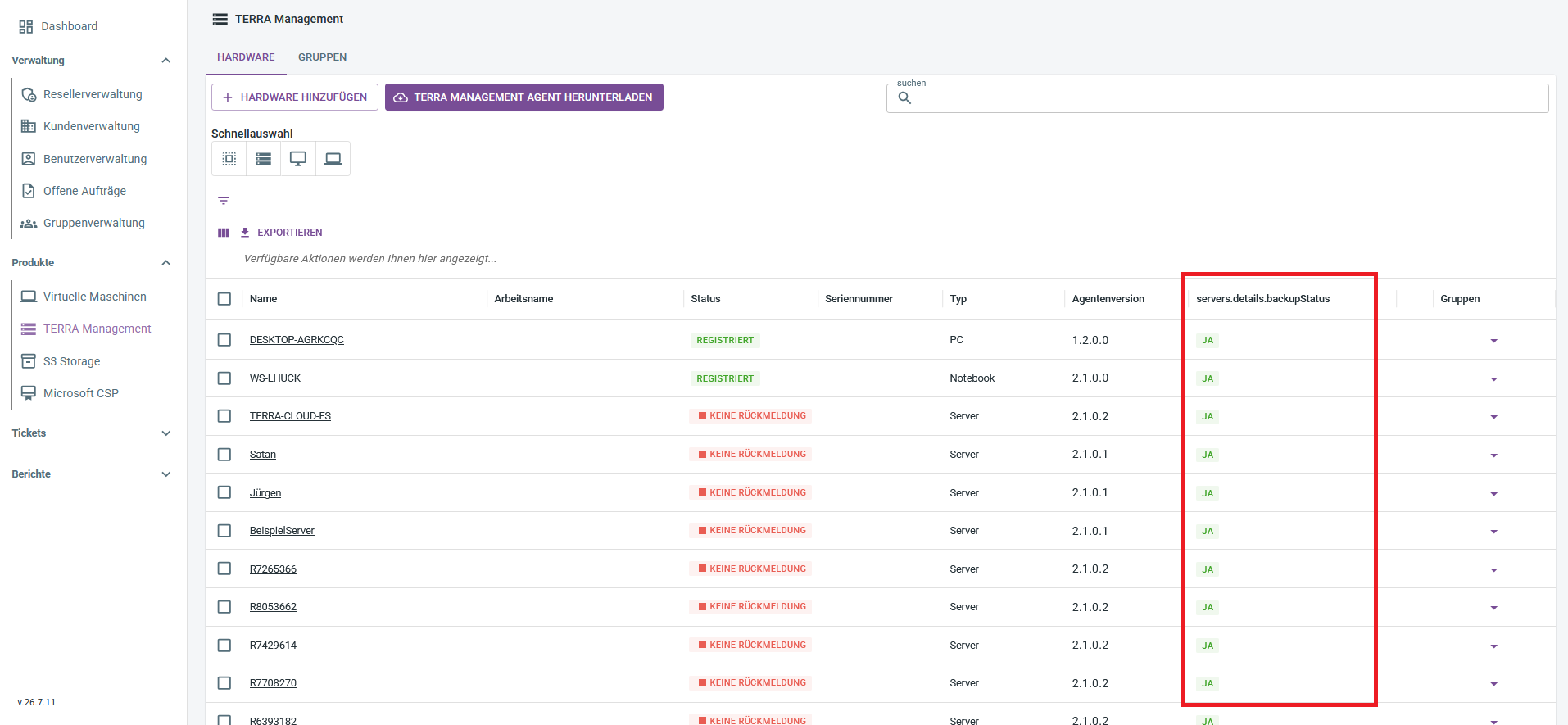1568x725 pixels.
Task: Select the notebook quick-filter icon
Action: 333,159
